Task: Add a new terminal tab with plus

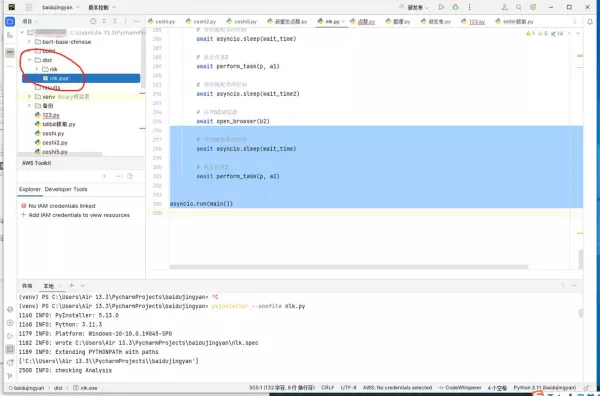Action: coord(71,285)
